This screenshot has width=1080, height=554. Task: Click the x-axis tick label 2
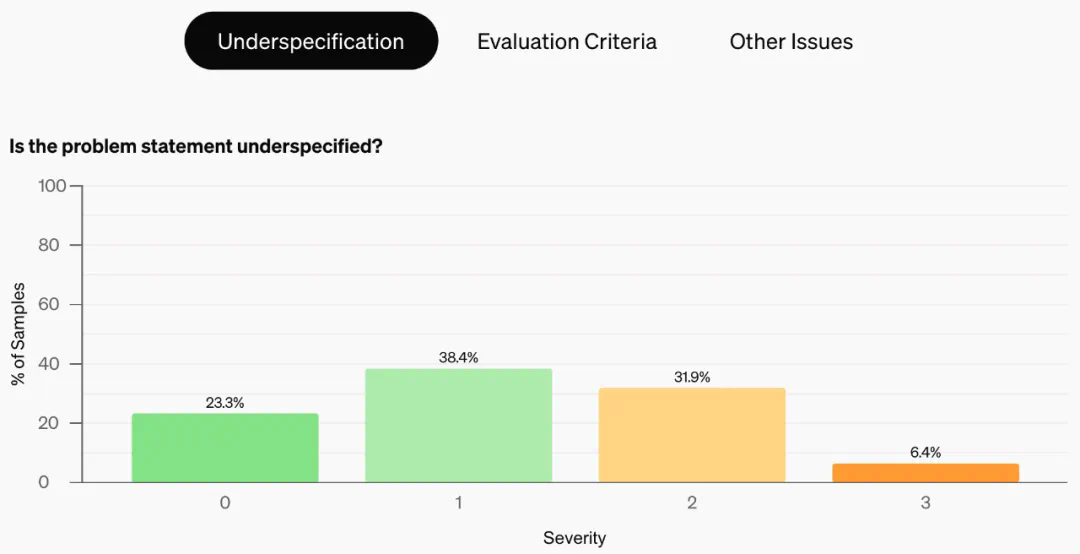tap(692, 503)
